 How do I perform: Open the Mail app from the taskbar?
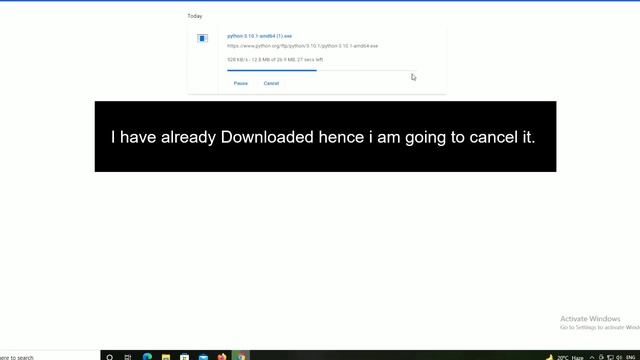coord(203,357)
